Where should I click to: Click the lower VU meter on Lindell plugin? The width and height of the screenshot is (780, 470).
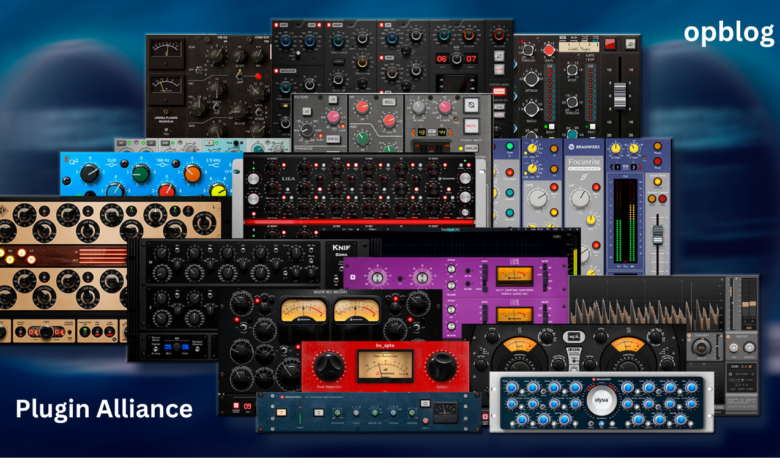click(x=166, y=89)
